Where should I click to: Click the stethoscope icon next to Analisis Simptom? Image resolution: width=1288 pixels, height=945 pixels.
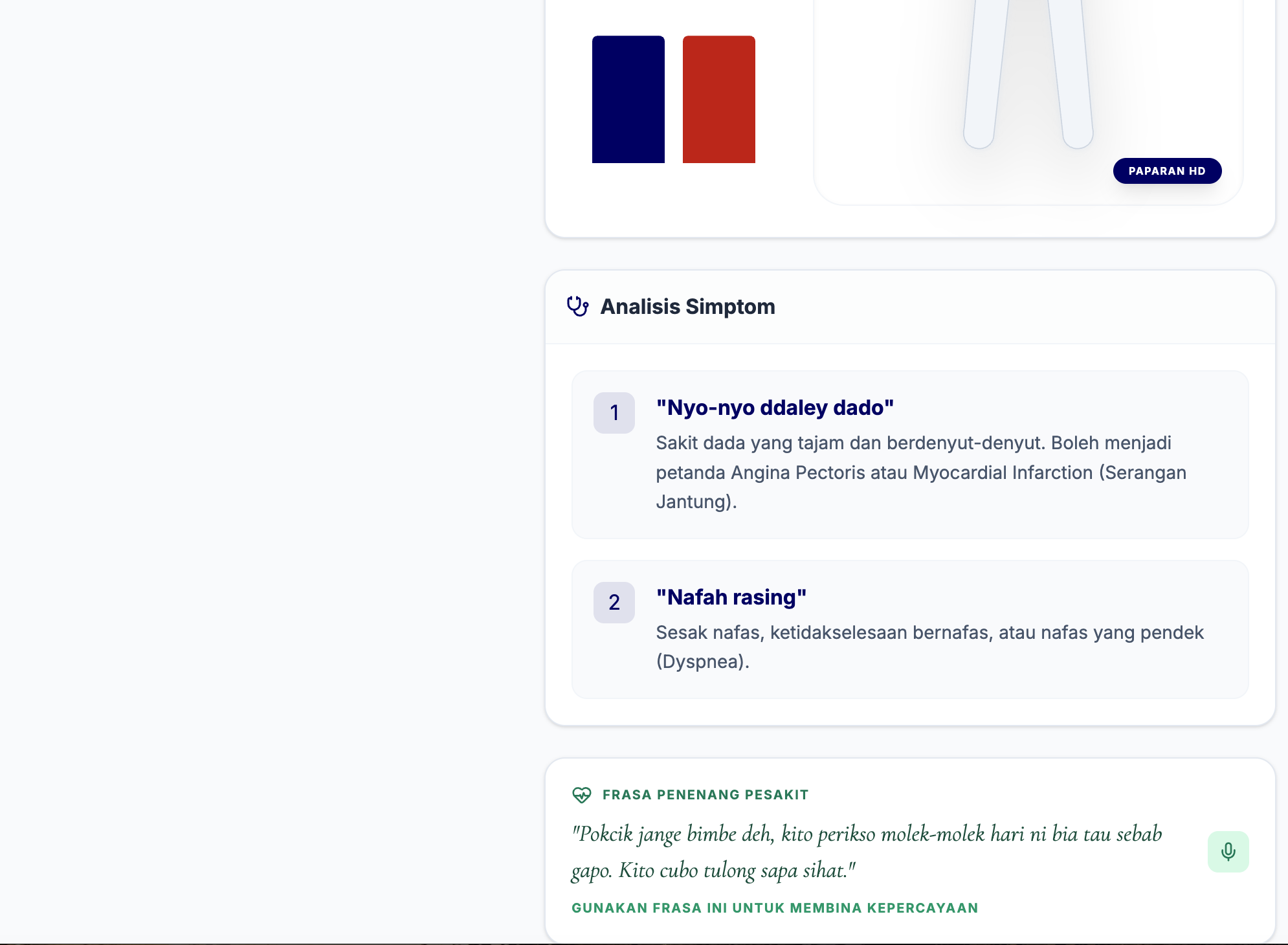tap(577, 306)
